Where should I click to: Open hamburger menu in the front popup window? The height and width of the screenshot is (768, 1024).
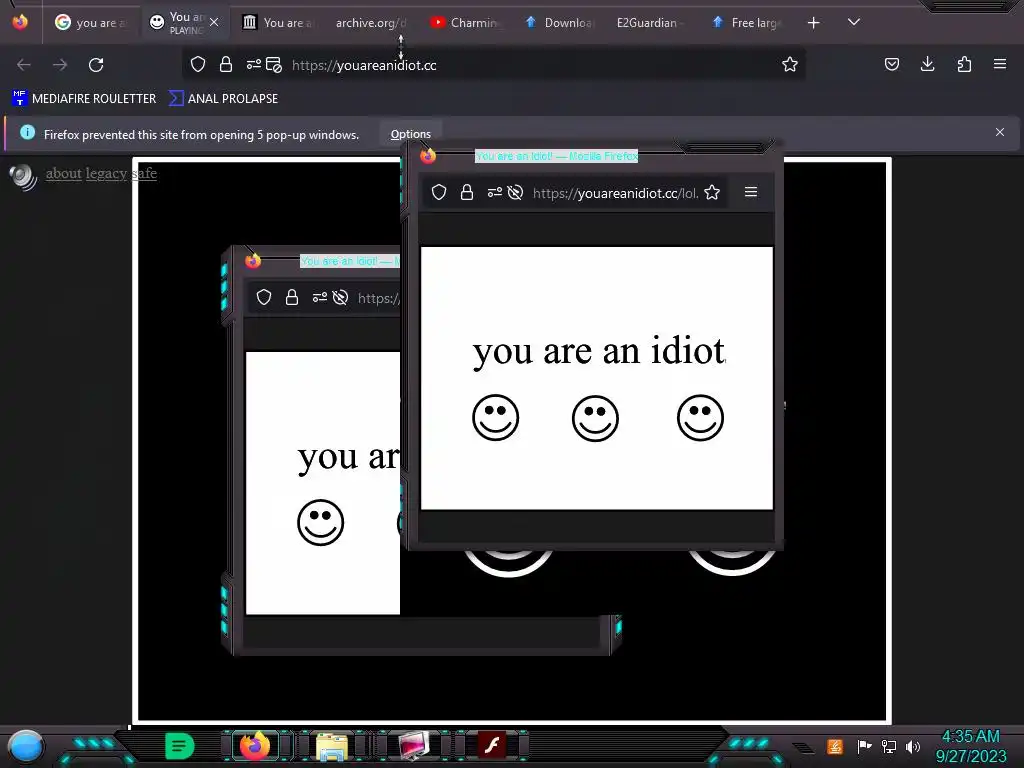tap(751, 192)
